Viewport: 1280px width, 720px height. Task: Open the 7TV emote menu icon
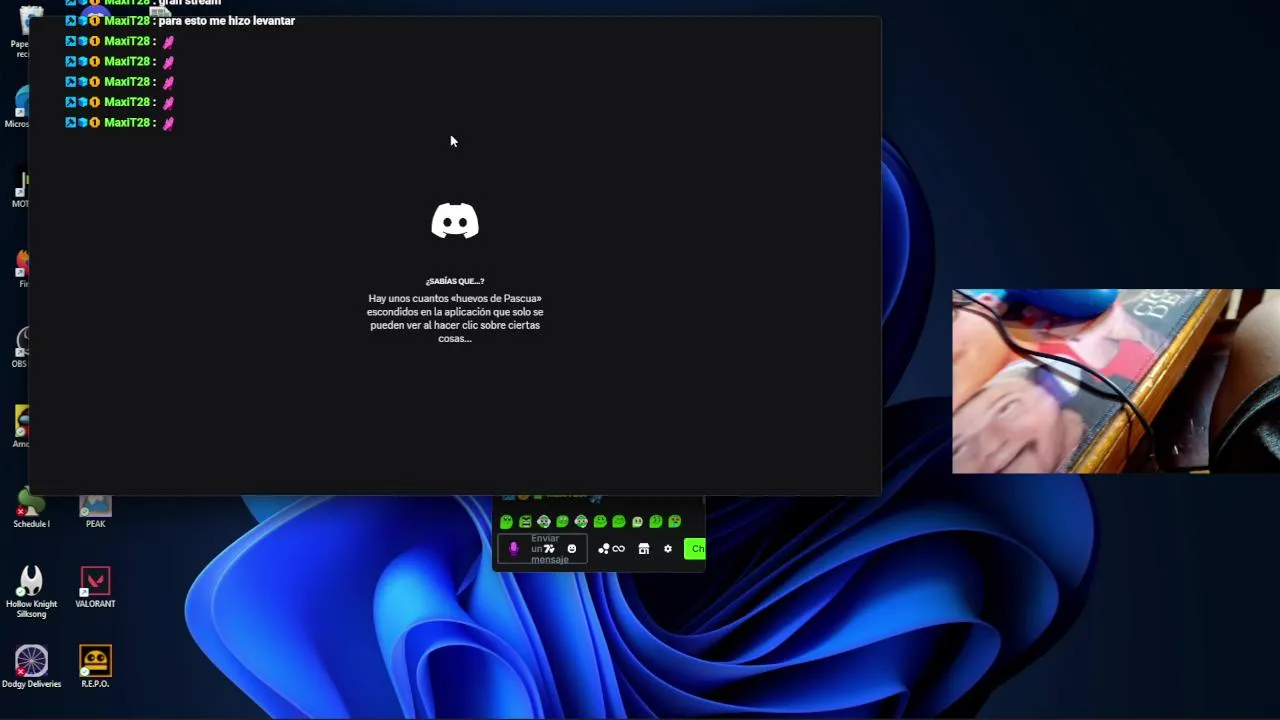pyautogui.click(x=549, y=549)
